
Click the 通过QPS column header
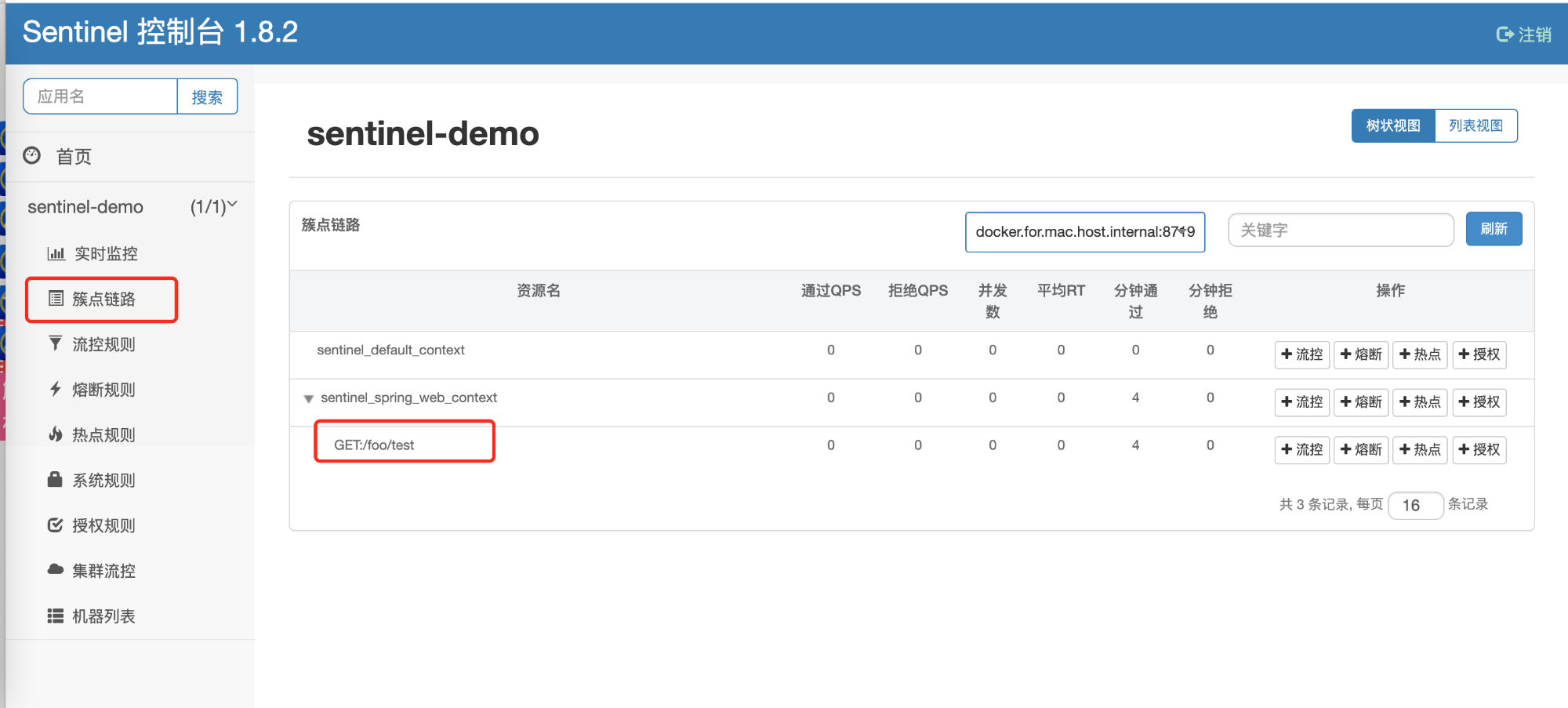coord(831,291)
